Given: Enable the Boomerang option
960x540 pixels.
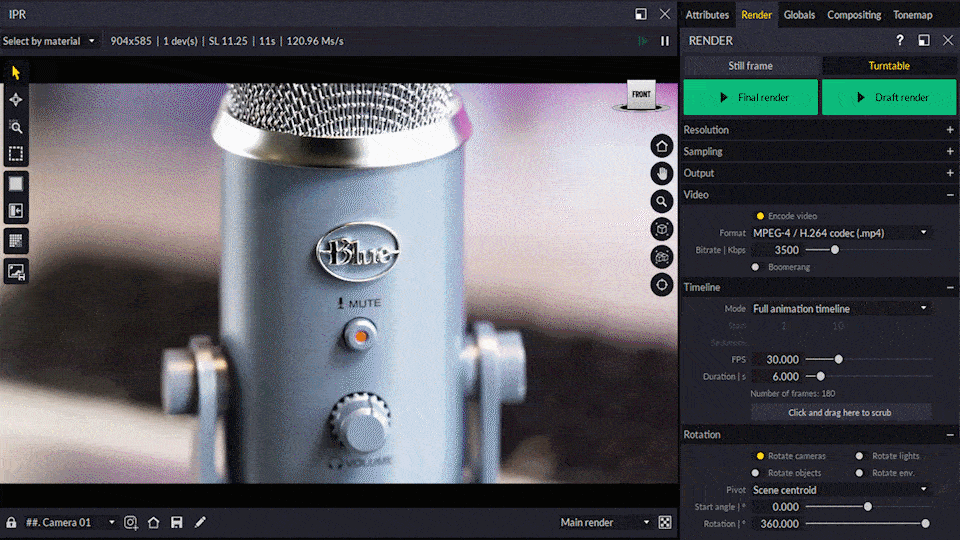Looking at the screenshot, I should point(755,267).
